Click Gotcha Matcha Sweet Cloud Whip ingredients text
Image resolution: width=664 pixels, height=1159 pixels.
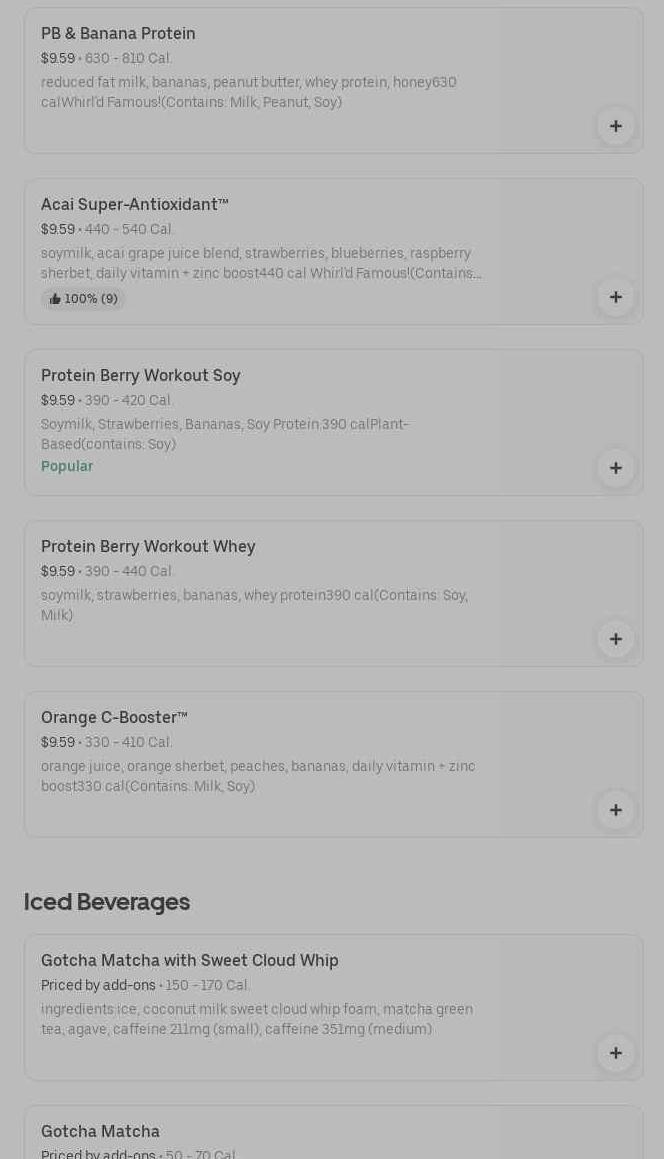tap(256, 1019)
